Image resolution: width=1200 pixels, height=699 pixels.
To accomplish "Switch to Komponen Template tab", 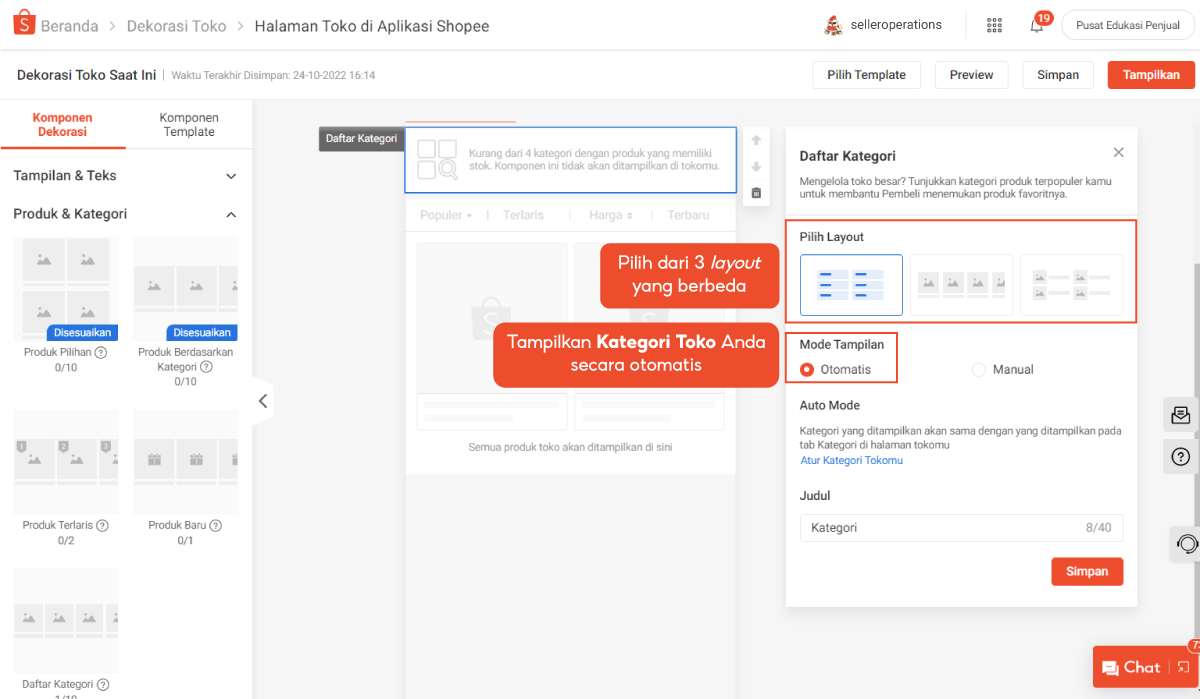I will (189, 125).
